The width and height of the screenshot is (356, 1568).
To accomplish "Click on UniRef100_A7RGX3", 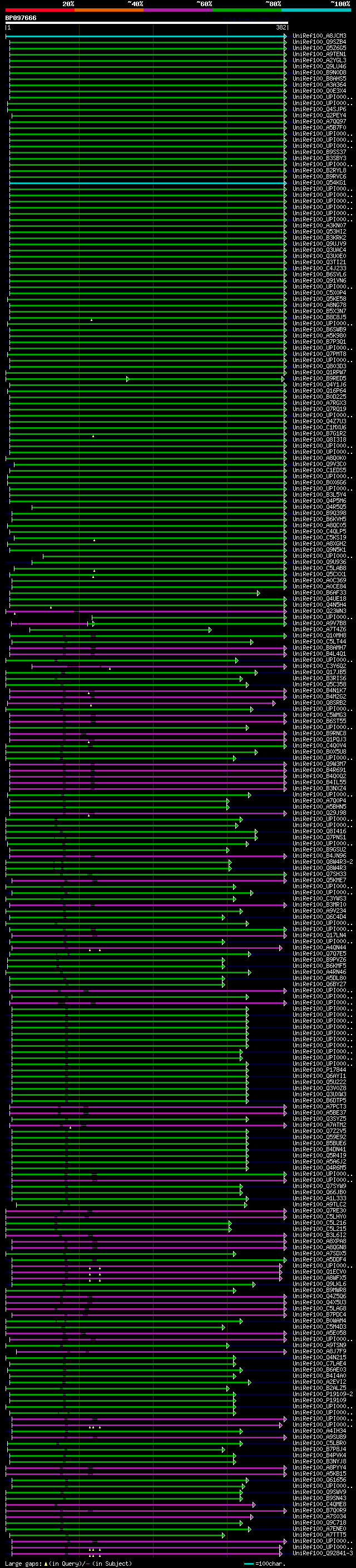I will click(x=319, y=403).
